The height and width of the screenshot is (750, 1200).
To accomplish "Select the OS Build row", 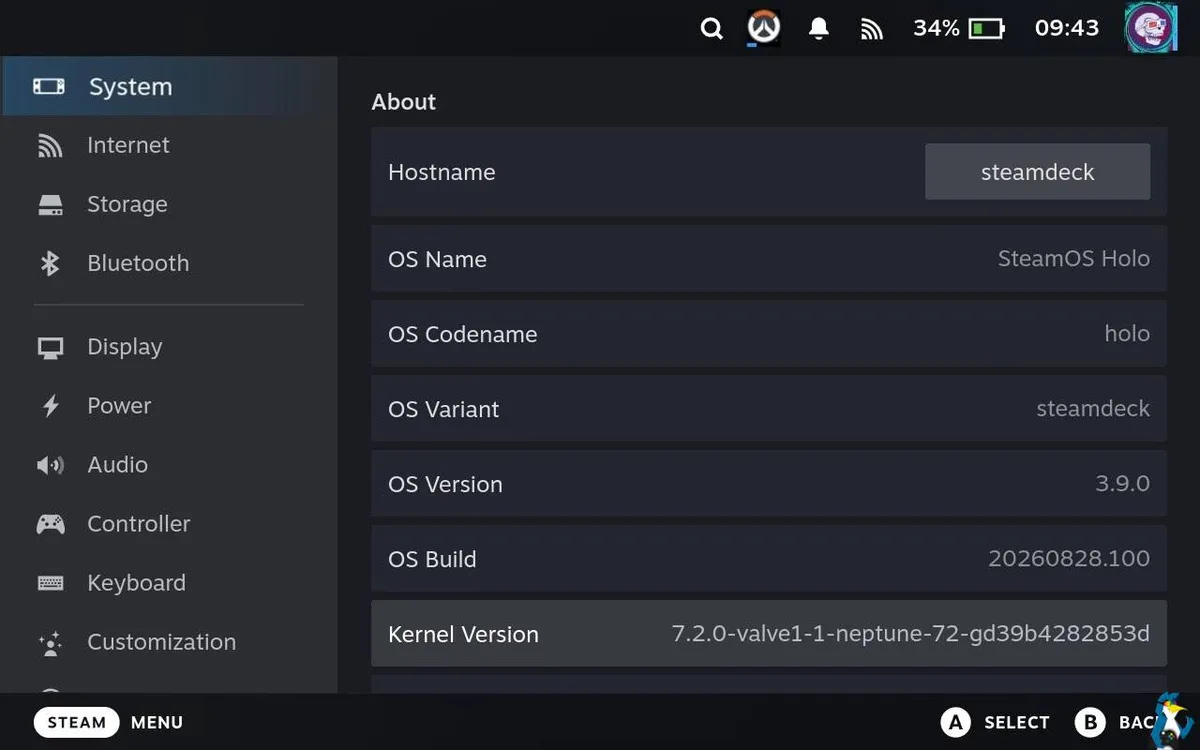I will 769,559.
